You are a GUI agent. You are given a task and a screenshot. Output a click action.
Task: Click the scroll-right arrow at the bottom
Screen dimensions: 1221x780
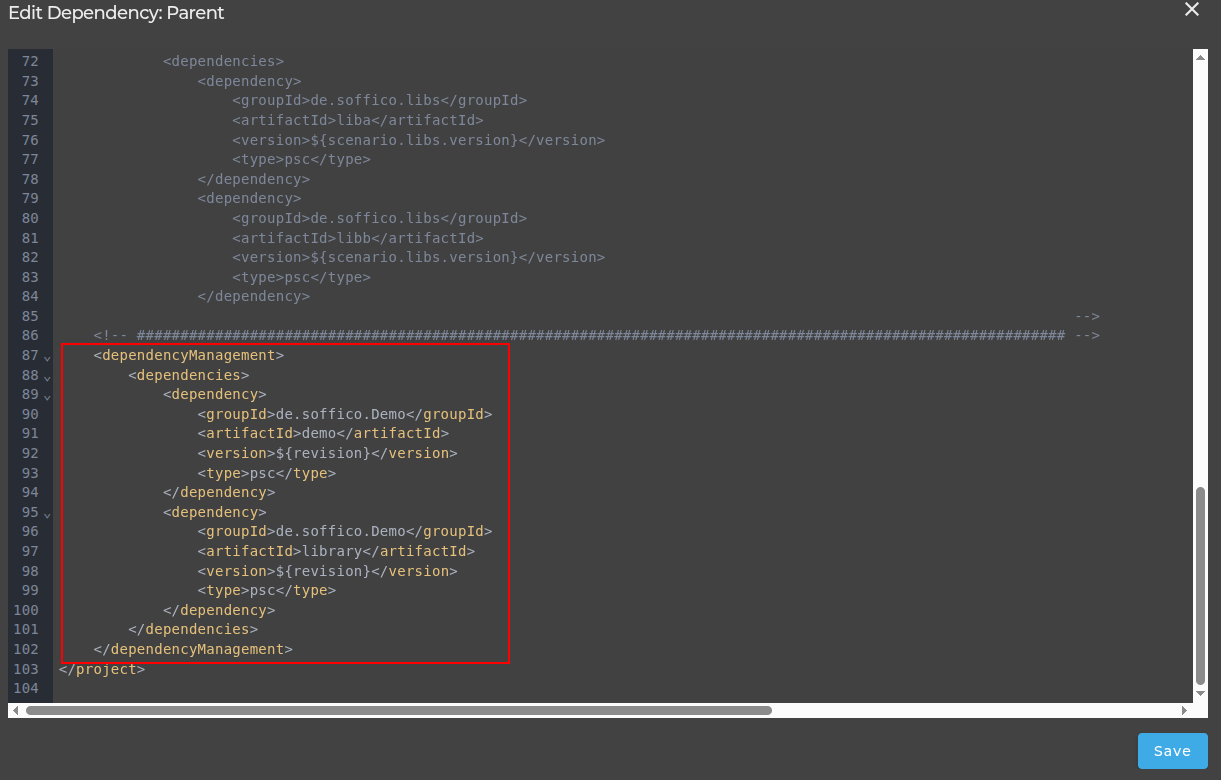coord(1185,710)
